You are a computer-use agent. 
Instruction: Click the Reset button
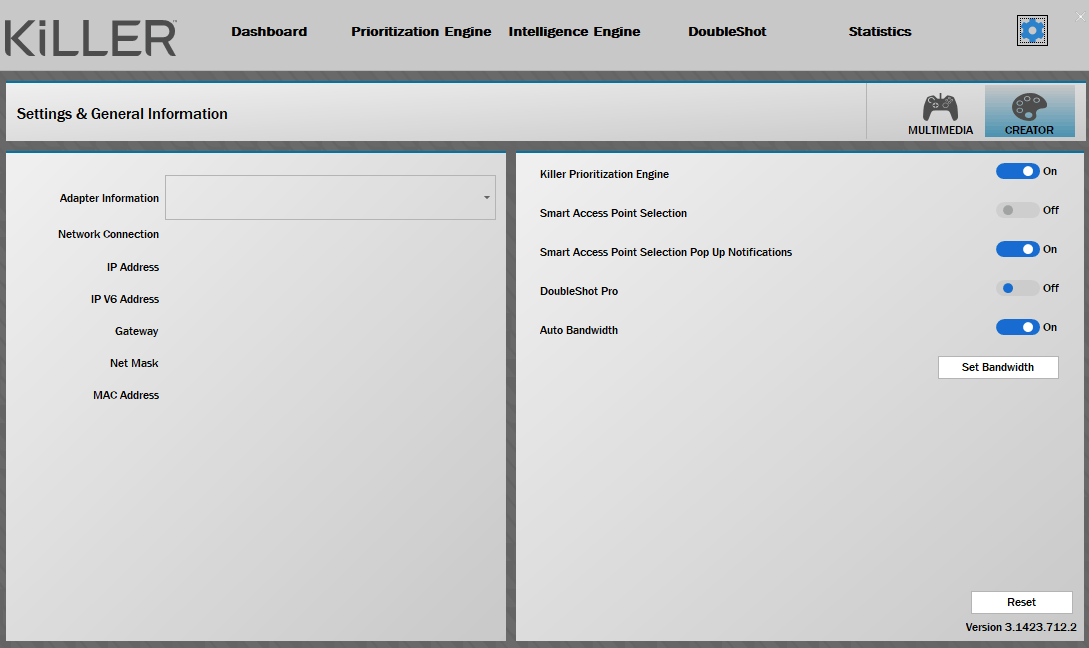[1021, 602]
